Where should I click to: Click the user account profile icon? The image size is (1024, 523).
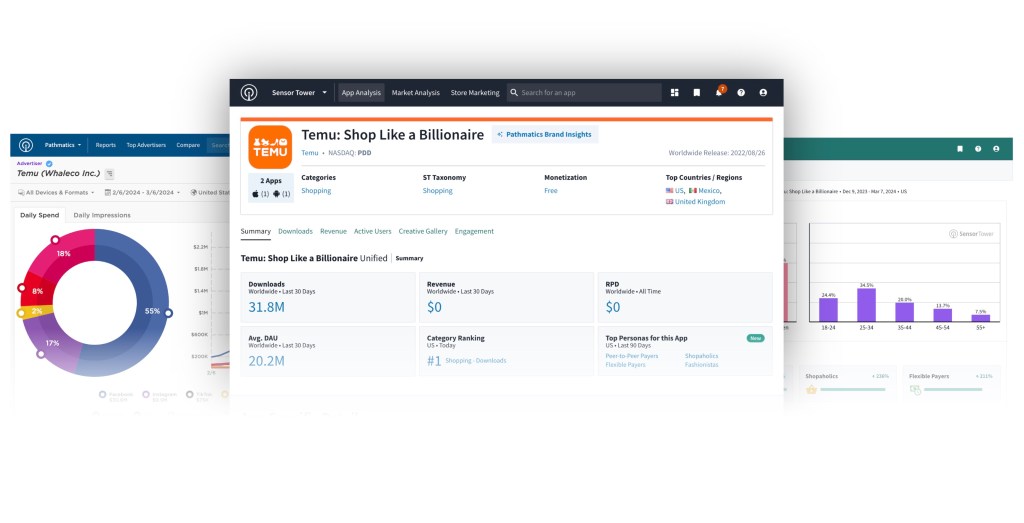click(763, 93)
